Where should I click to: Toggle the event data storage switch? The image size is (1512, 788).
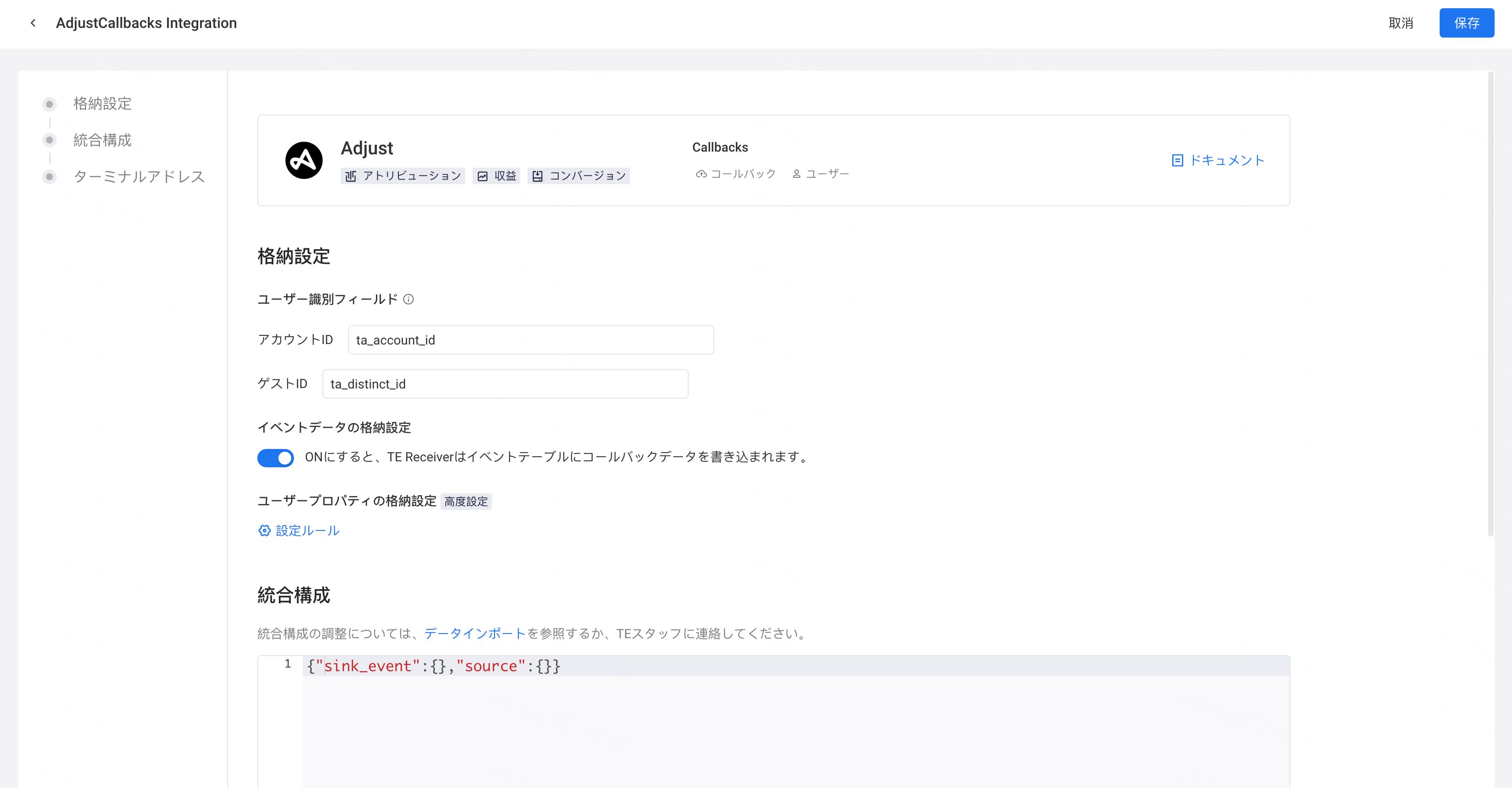(x=275, y=457)
